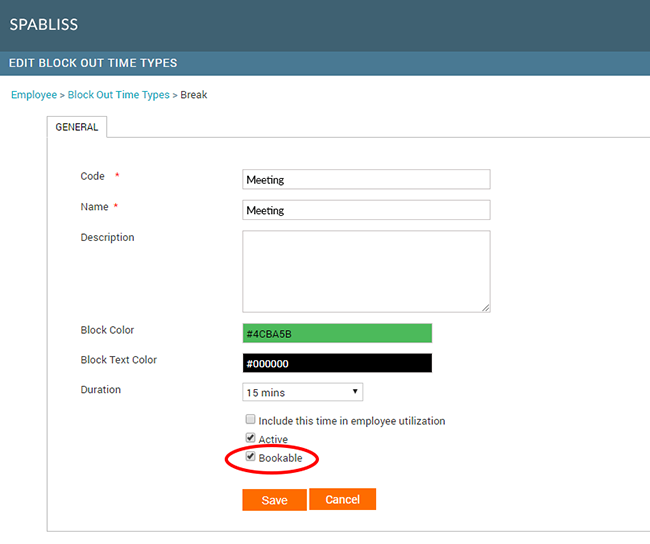Select the Break breadcrumb item
Image resolution: width=650 pixels, height=544 pixels.
194,95
